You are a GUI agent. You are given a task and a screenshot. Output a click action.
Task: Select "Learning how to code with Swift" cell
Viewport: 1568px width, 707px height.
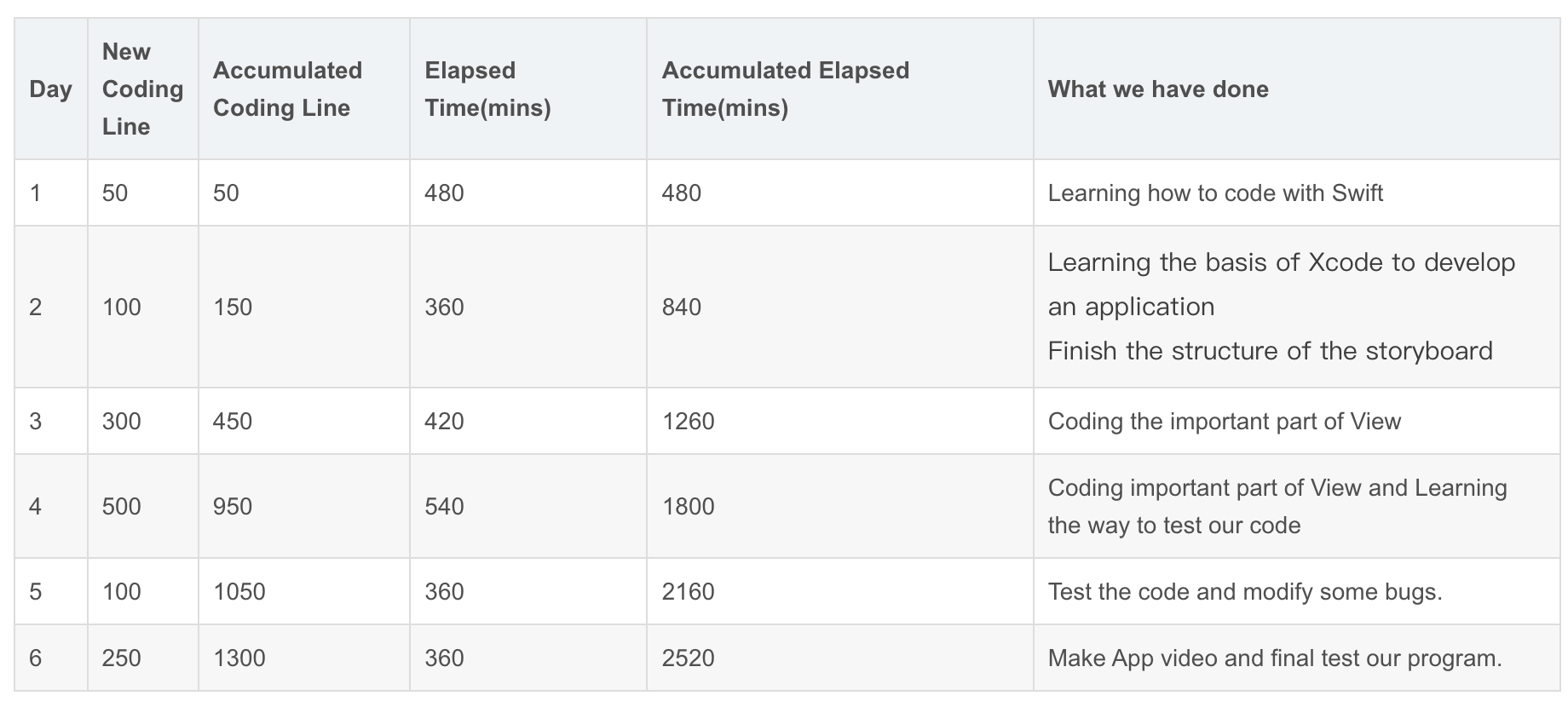tap(1215, 193)
